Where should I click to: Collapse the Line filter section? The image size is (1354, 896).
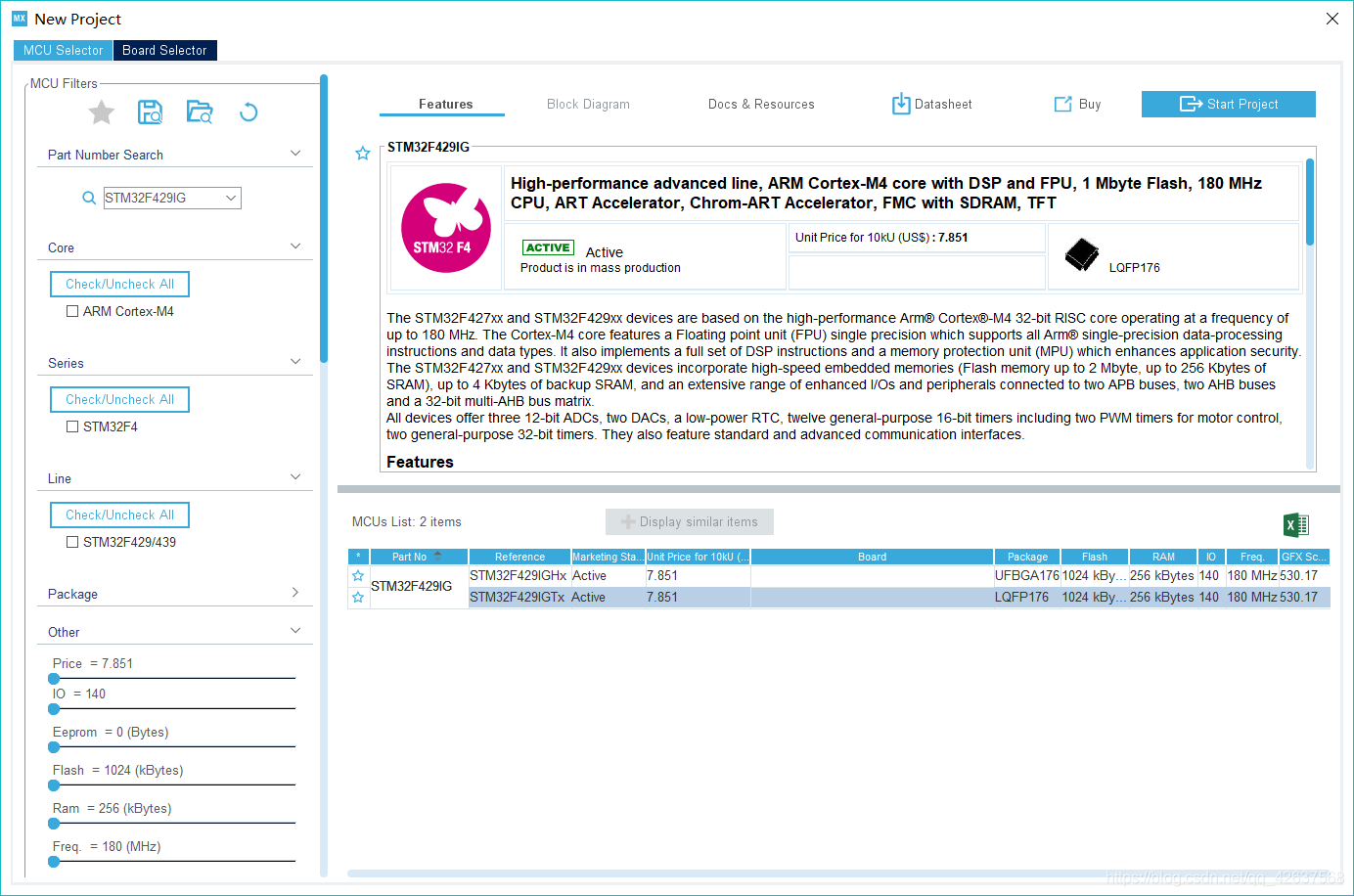[x=295, y=477]
